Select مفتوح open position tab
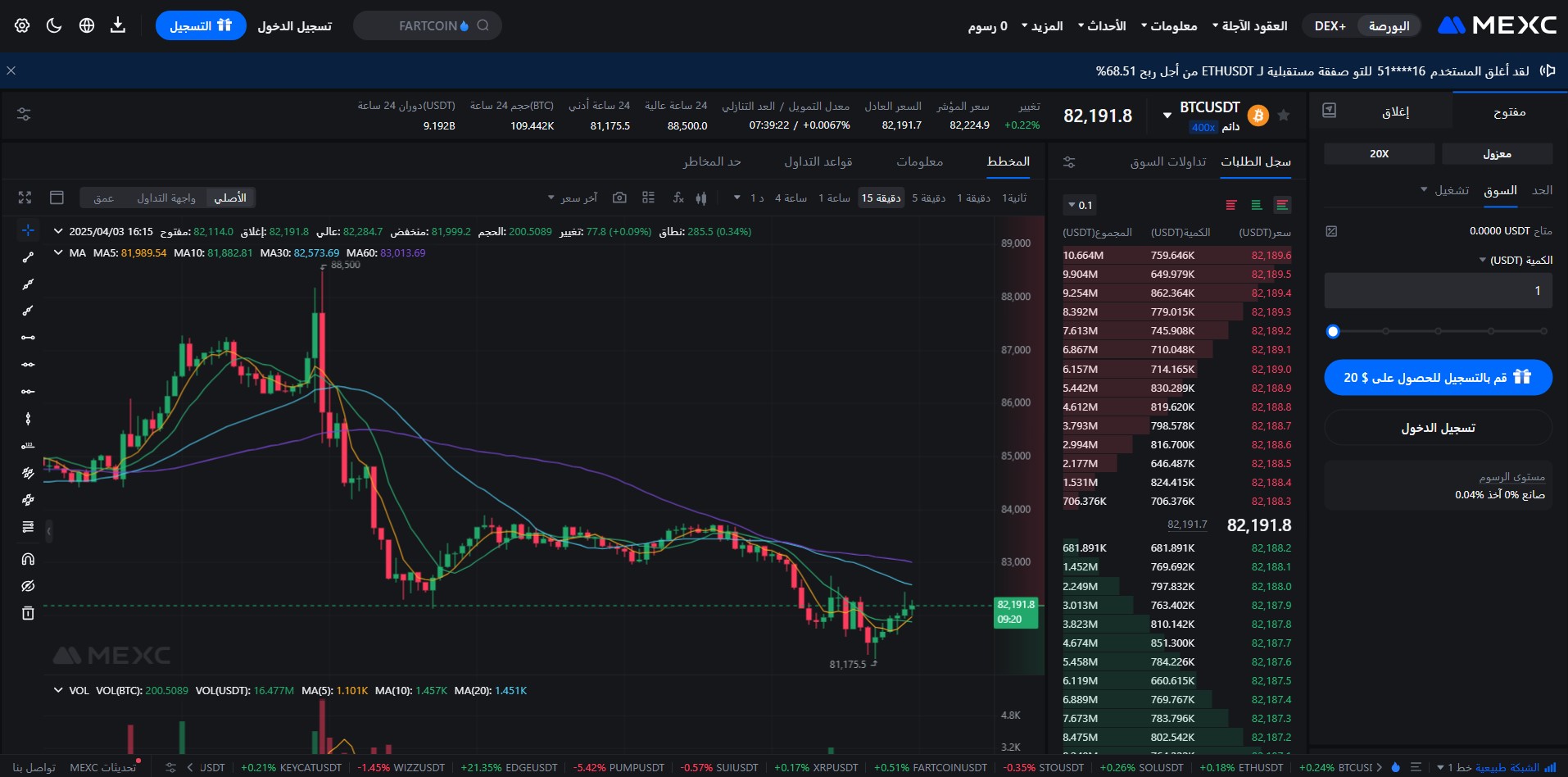The width and height of the screenshot is (1568, 777). click(1509, 111)
